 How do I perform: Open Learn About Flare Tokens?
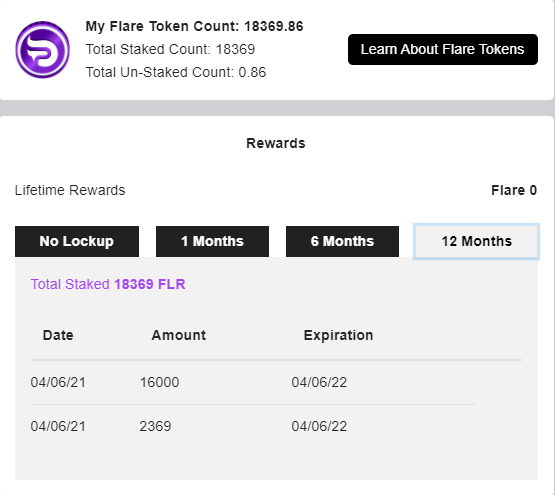[x=443, y=50]
